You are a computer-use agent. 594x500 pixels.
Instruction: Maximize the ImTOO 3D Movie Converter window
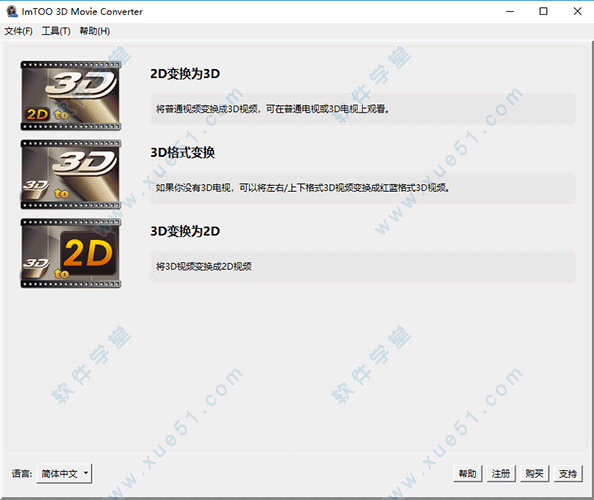coord(543,11)
